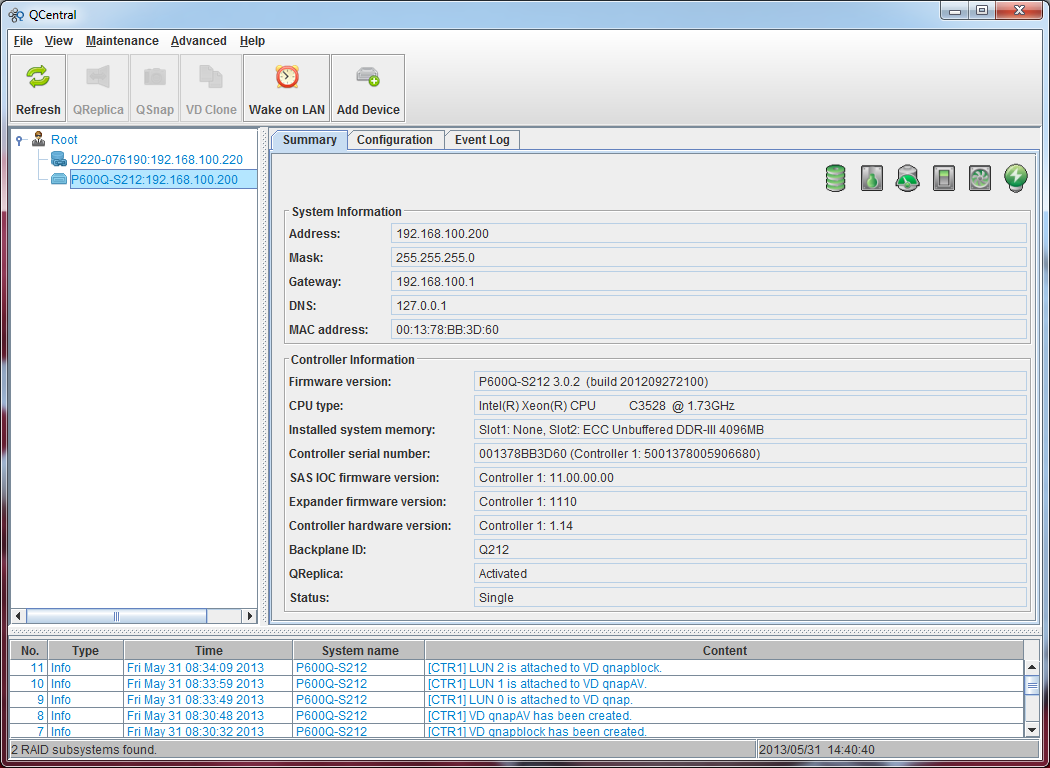The image size is (1050, 768).
Task: Select device U220-076190:192.168.100.220
Action: click(x=157, y=160)
